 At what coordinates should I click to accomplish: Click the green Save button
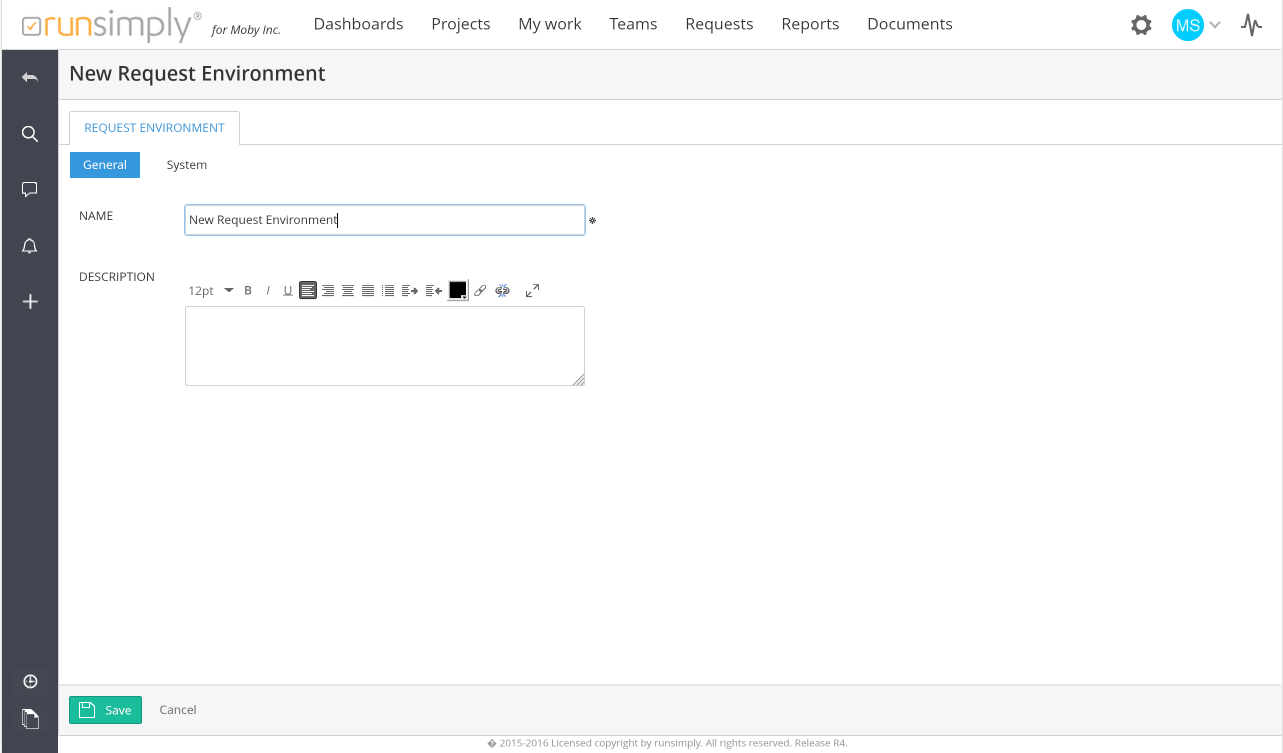click(105, 710)
